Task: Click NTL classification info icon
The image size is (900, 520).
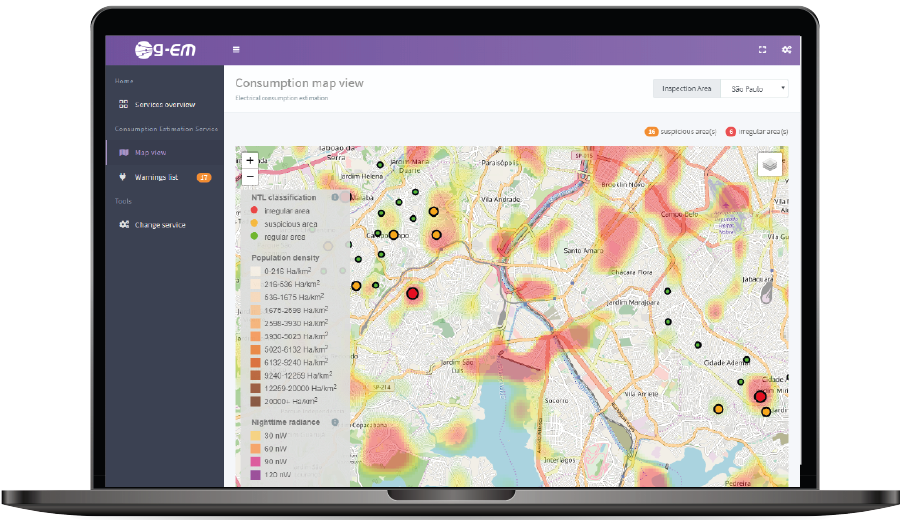Action: click(334, 198)
